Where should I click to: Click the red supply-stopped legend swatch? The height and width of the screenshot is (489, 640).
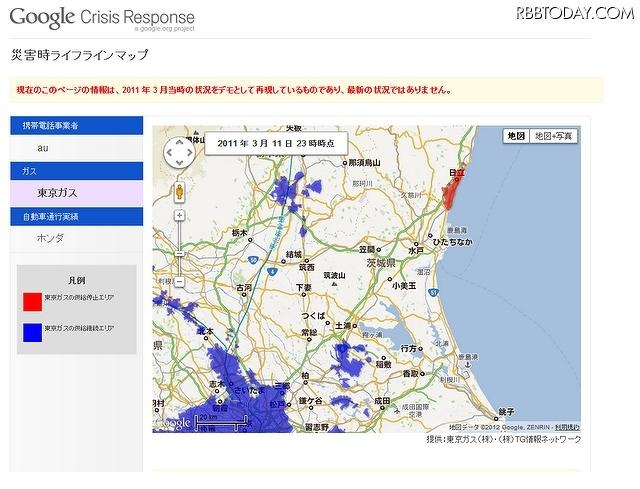[x=30, y=299]
